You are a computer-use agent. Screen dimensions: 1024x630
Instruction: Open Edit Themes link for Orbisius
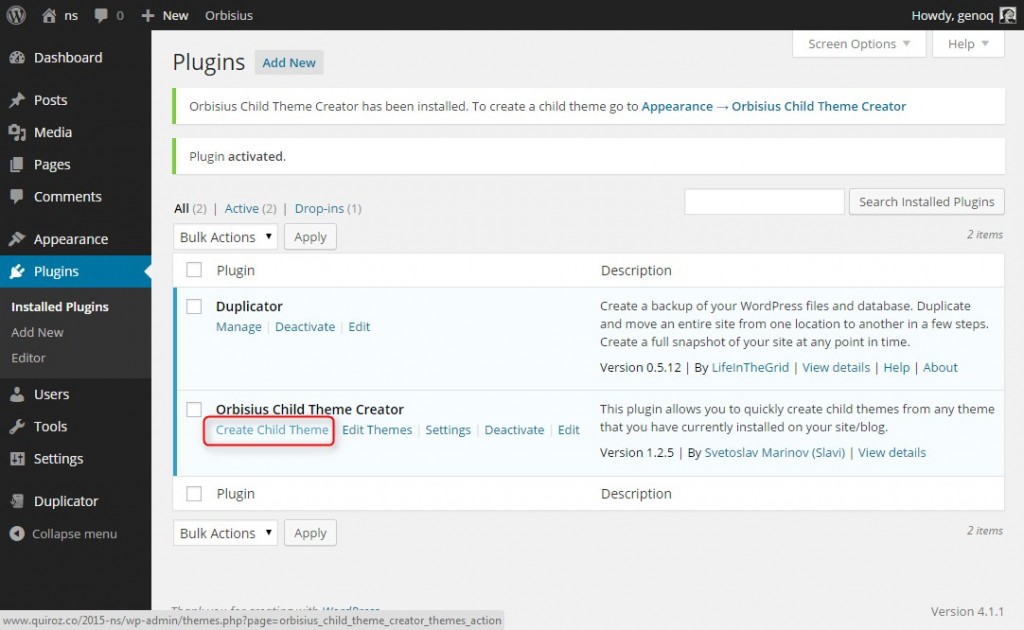tap(377, 430)
